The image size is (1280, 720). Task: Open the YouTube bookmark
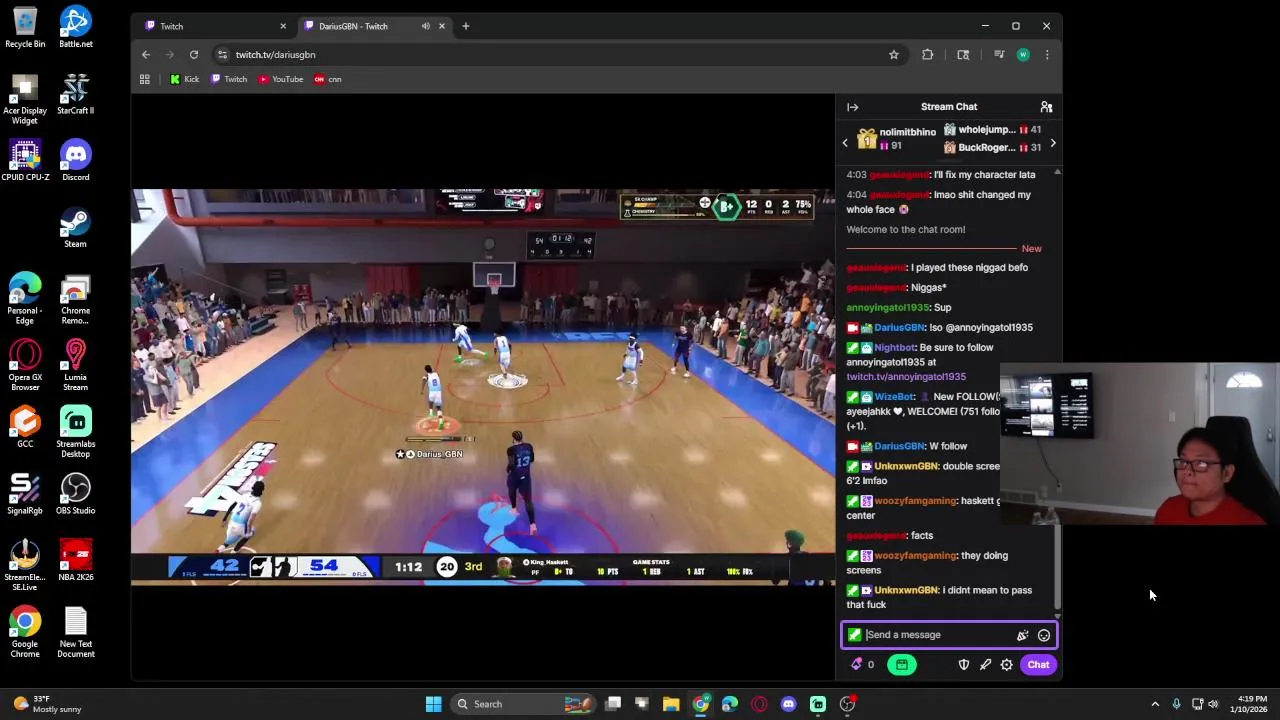tap(281, 79)
